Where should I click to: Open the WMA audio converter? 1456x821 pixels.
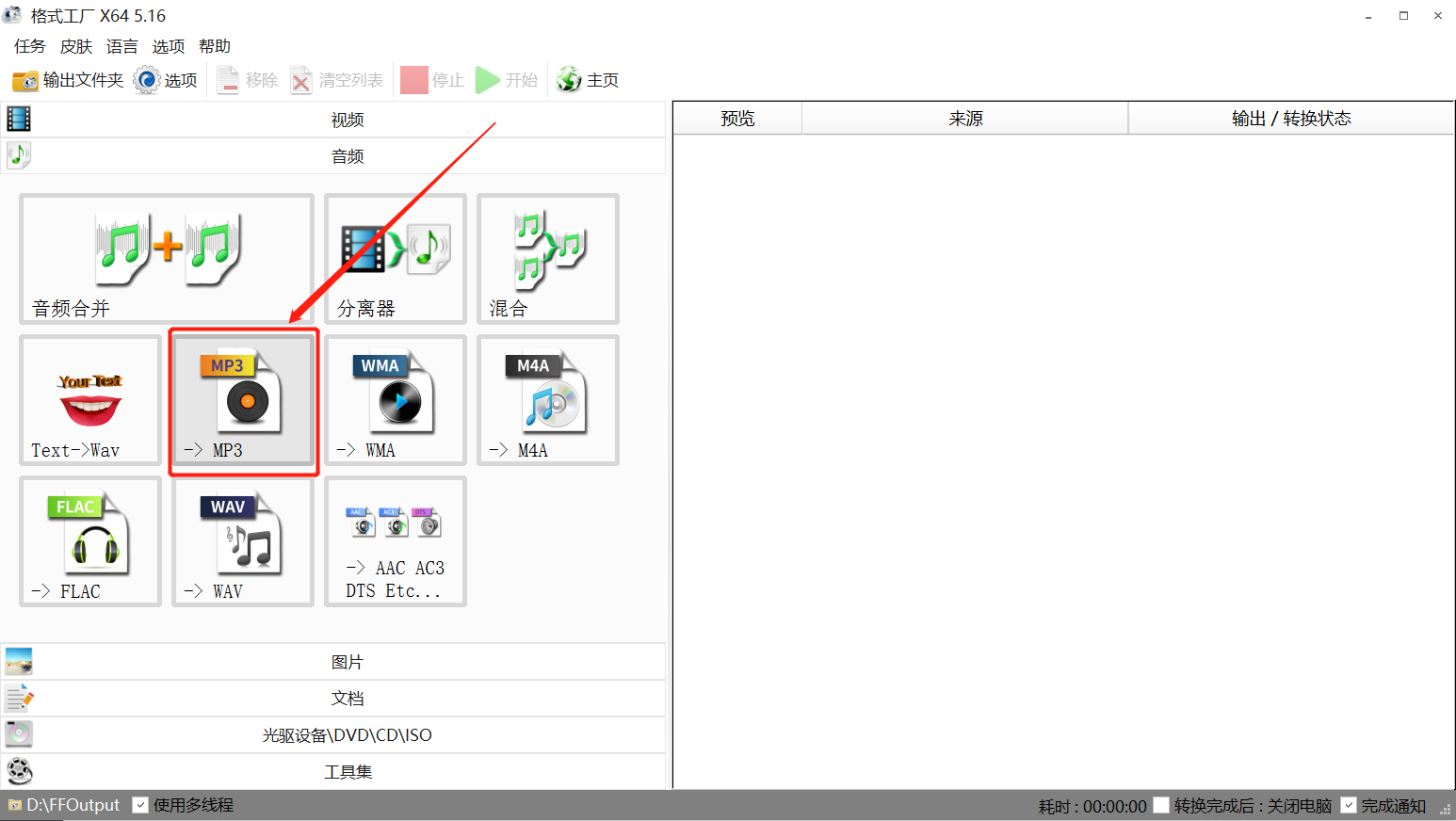(x=396, y=400)
